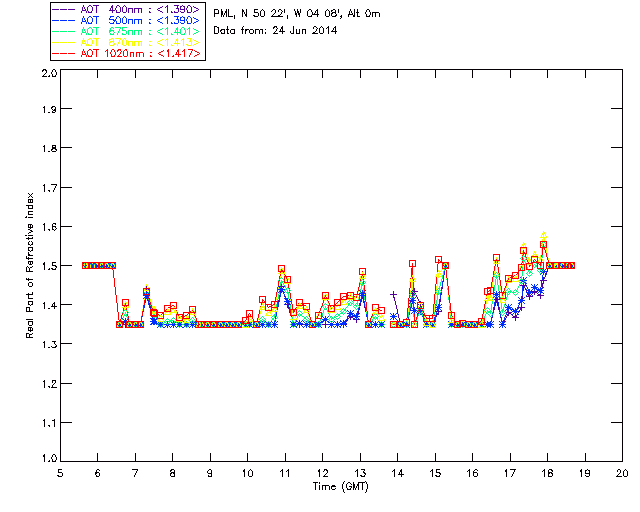Click the x-axis hour label 7

tap(135, 473)
